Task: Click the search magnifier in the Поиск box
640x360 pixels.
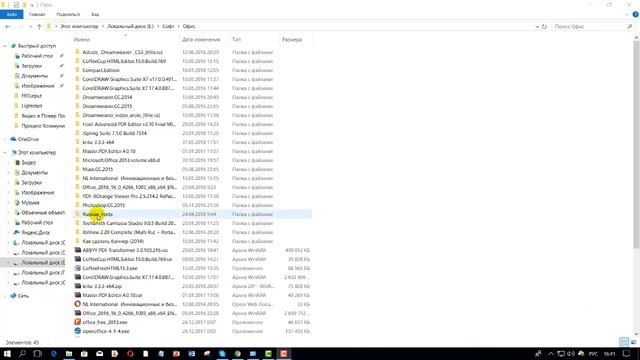Action: coord(629,27)
